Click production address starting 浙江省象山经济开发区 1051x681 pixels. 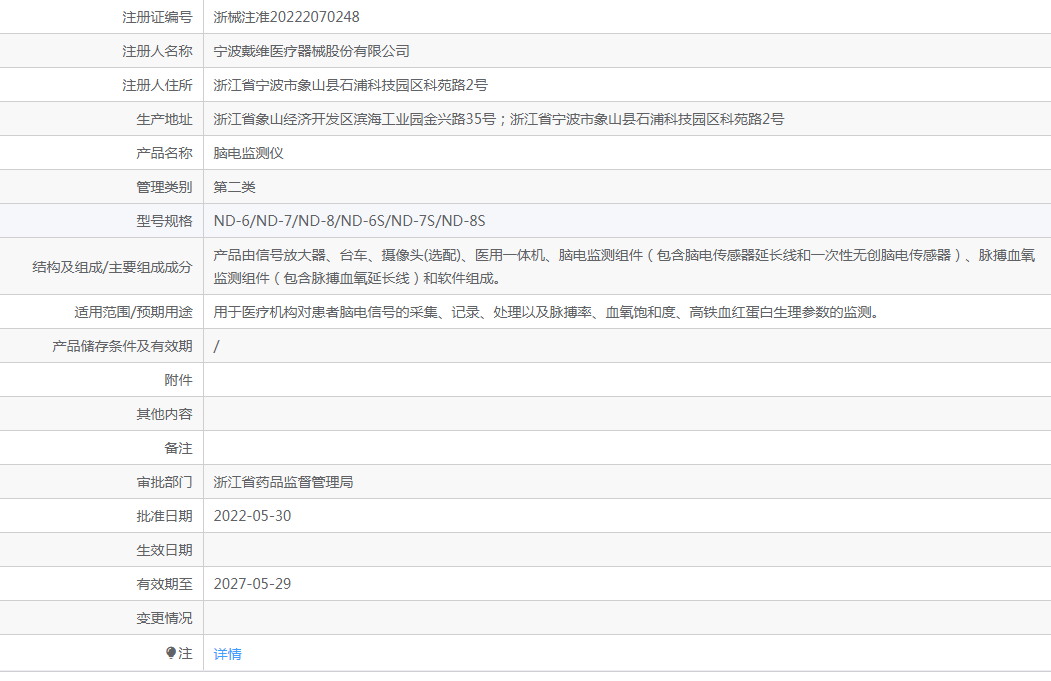pyautogui.click(x=499, y=119)
